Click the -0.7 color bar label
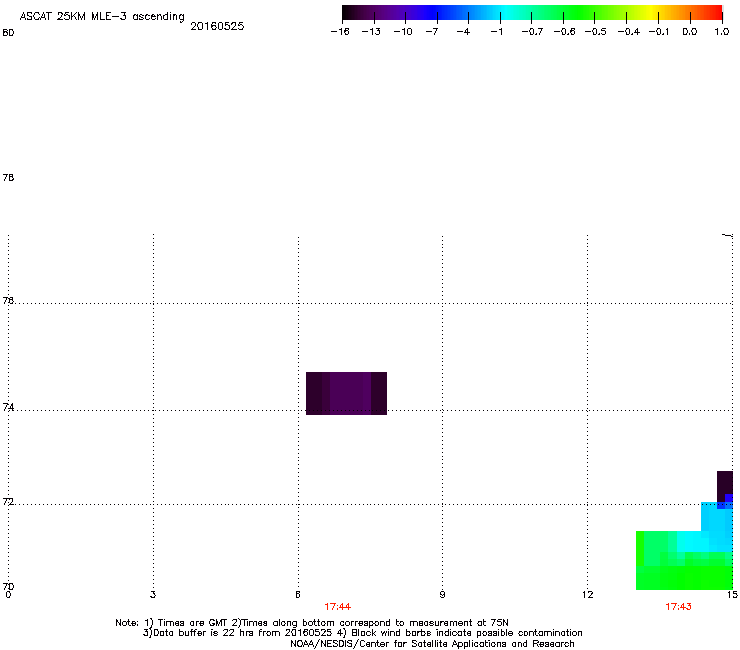Image resolution: width=740 pixels, height=650 pixels. [x=532, y=32]
